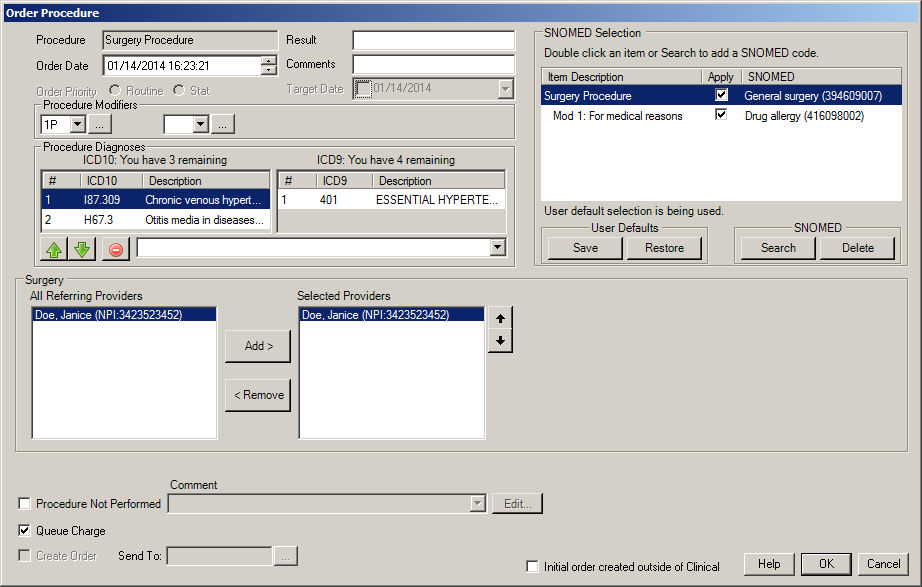The height and width of the screenshot is (587, 922).
Task: Click the green down arrow diagnosis button
Action: tap(82, 249)
